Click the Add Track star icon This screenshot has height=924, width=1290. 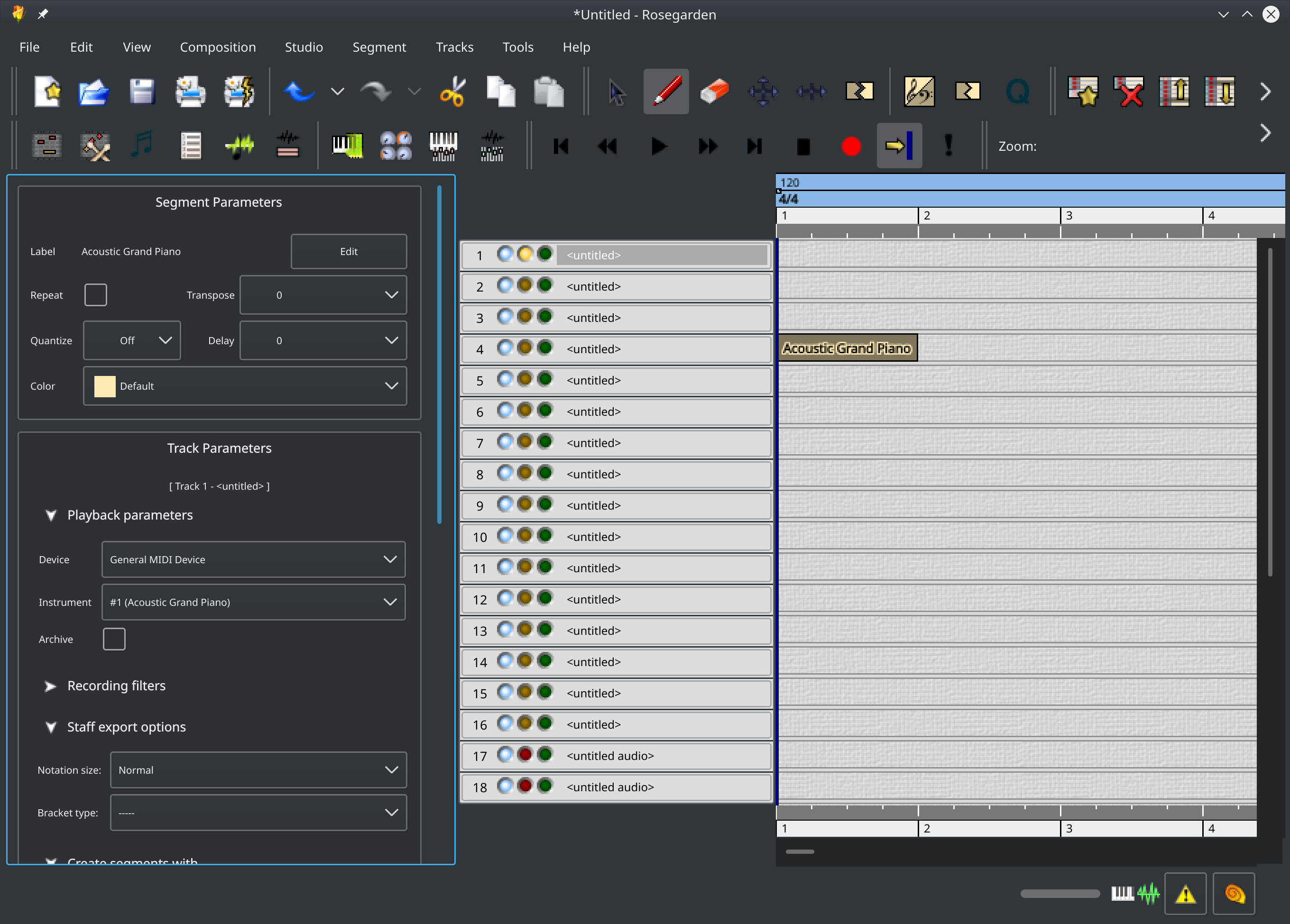1083,91
